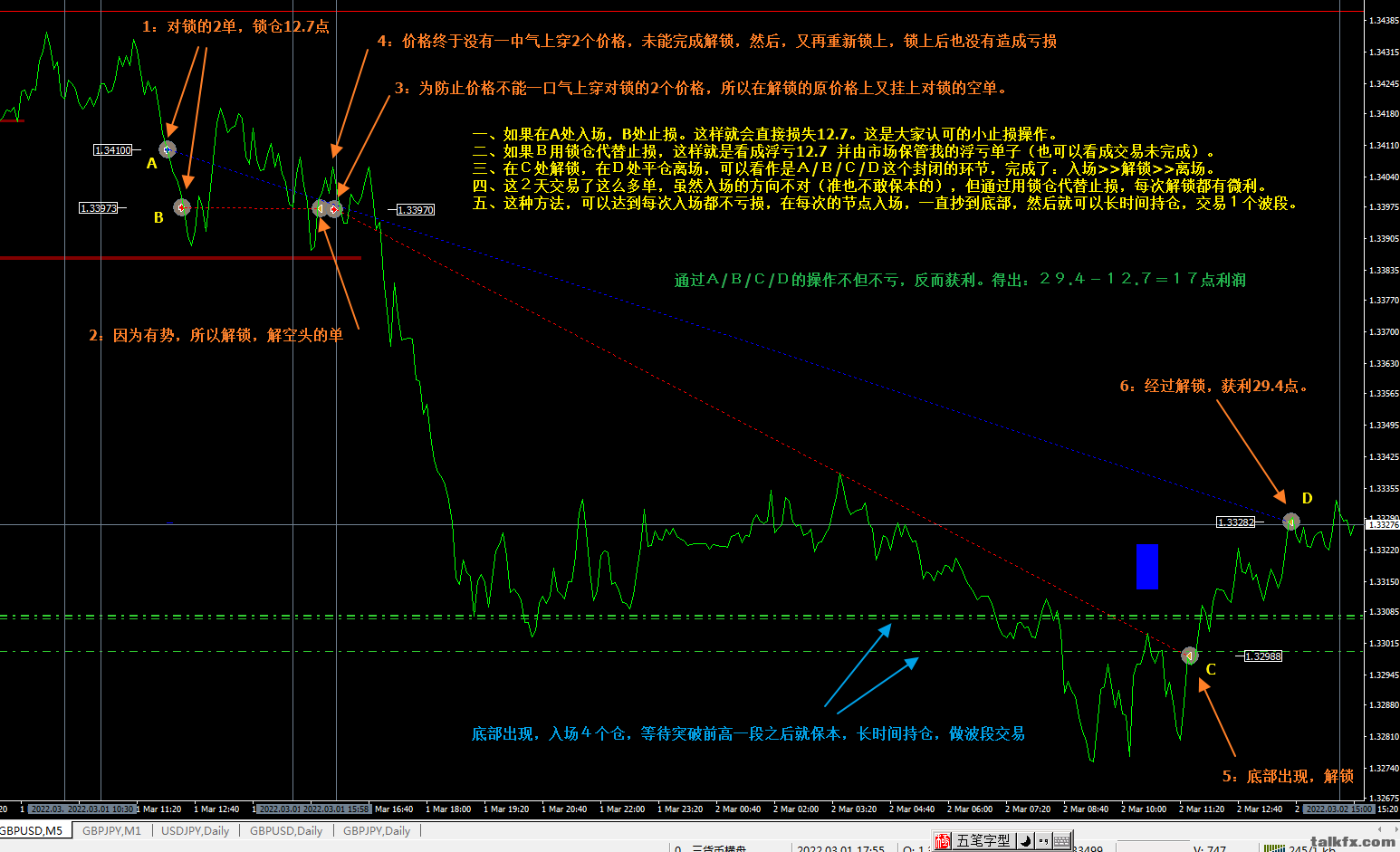The height and width of the screenshot is (852, 1400).
Task: Switch to the GBPUSD,Daily chart tab
Action: [x=286, y=830]
